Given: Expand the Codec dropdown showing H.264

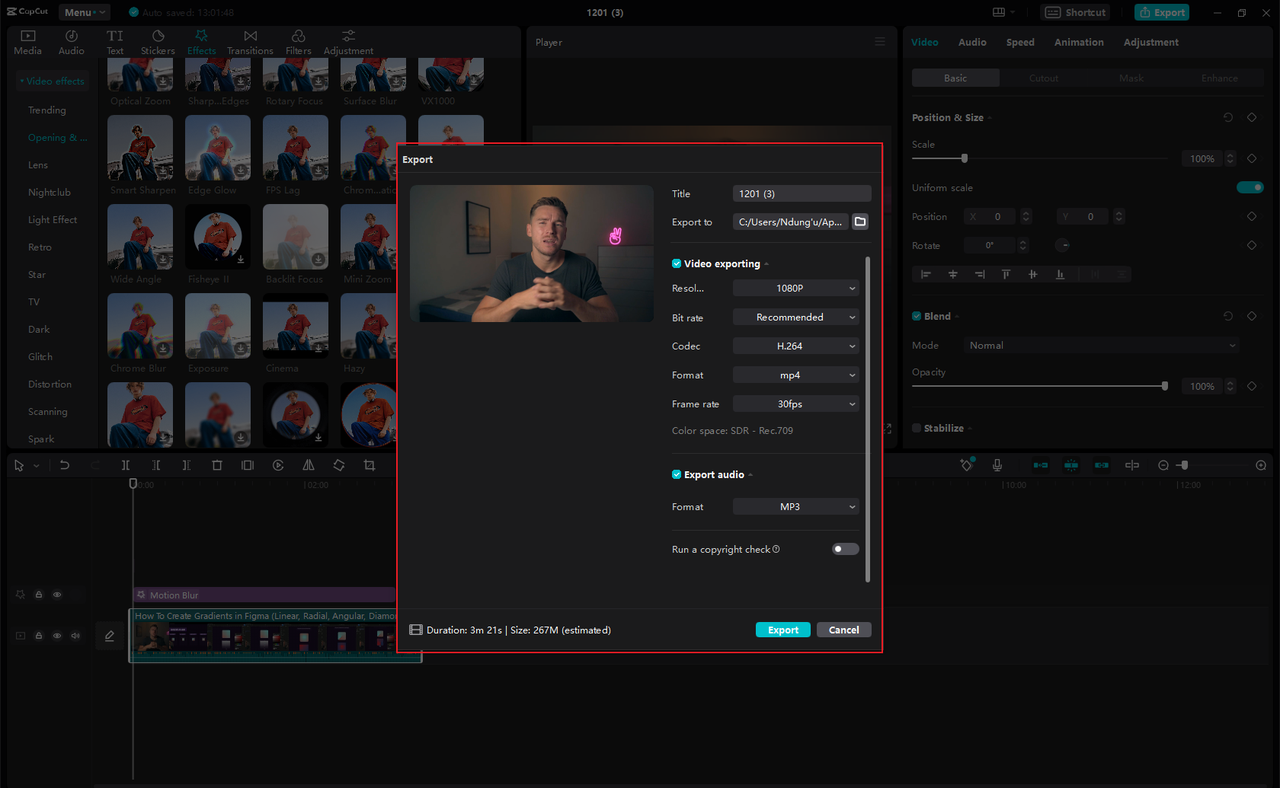Looking at the screenshot, I should click(795, 346).
